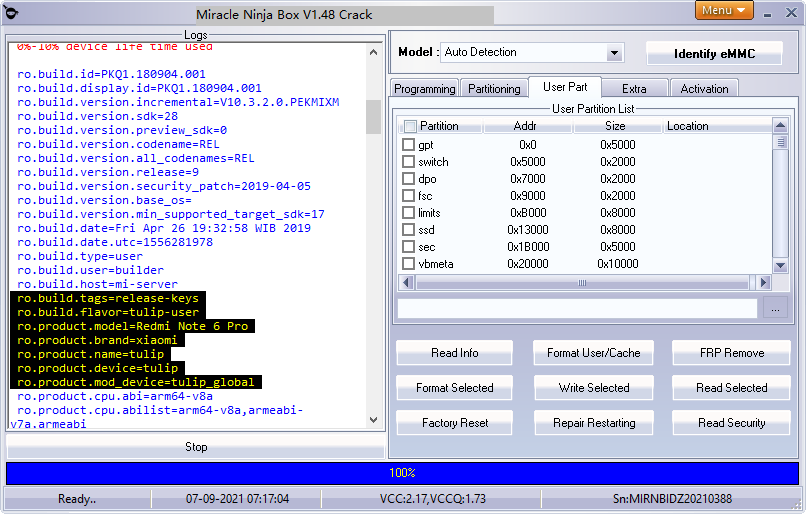Click log line ro.build.flavor=tulip-user

click(x=108, y=312)
